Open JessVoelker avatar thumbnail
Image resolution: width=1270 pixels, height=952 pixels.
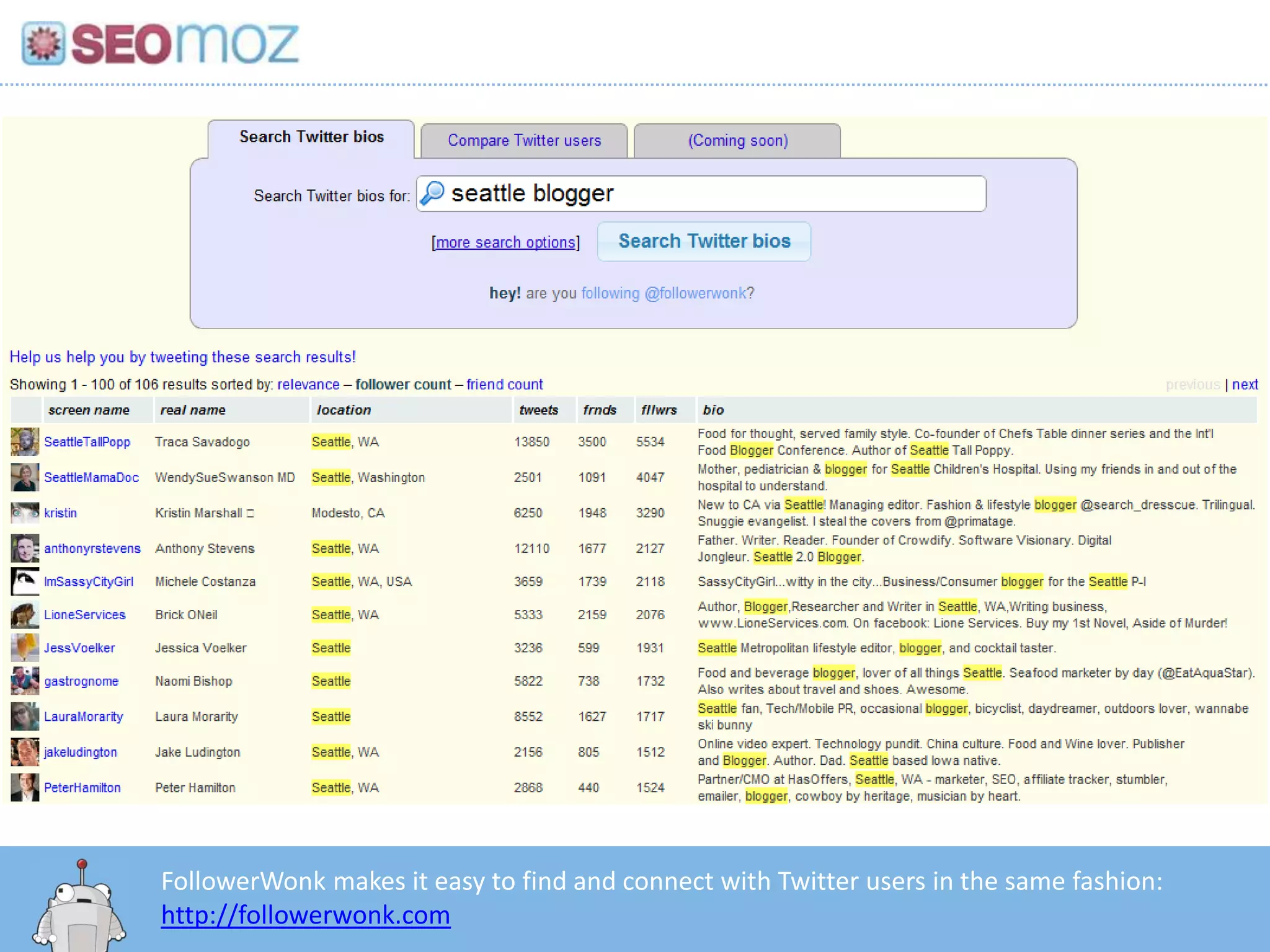(x=25, y=648)
